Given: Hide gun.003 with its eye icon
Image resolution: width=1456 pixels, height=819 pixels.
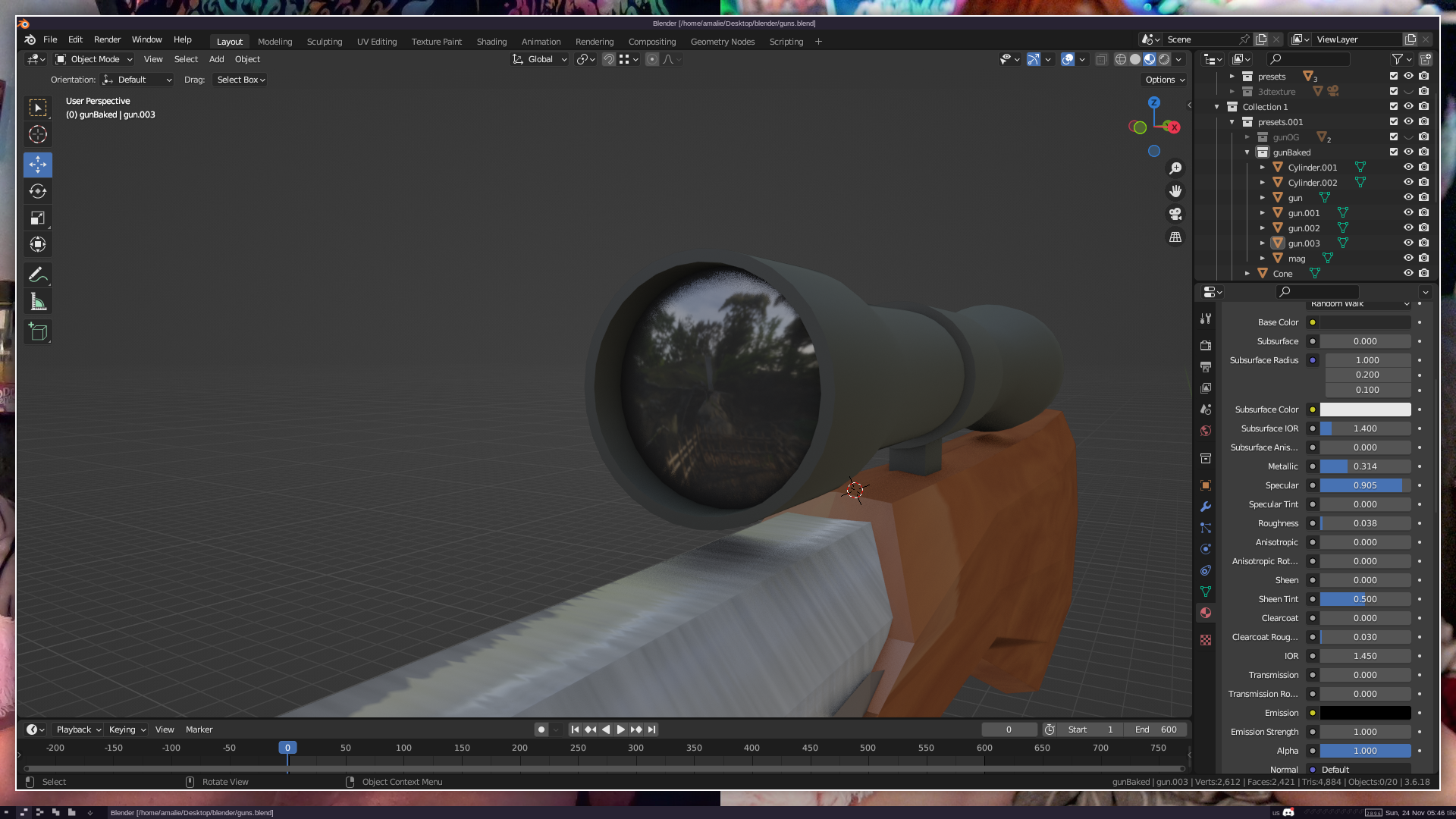Looking at the screenshot, I should click(x=1408, y=243).
